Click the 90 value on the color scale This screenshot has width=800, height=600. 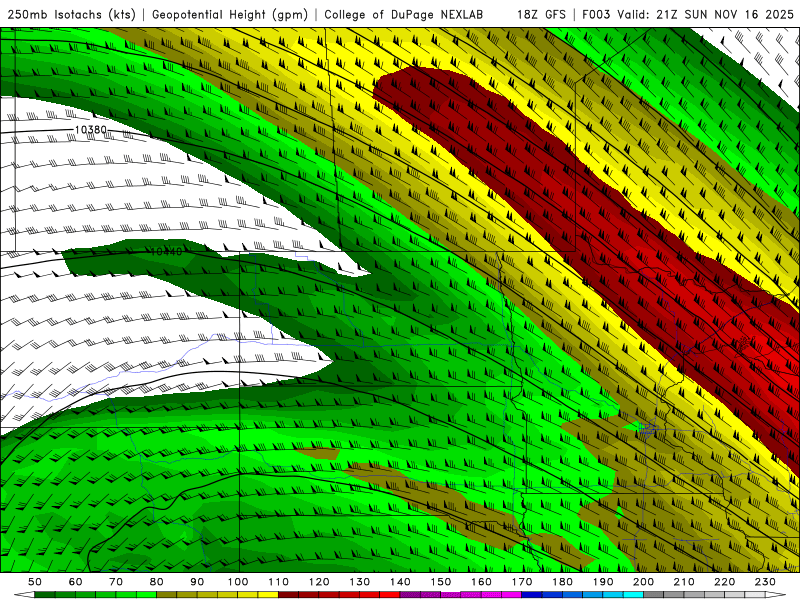[197, 582]
